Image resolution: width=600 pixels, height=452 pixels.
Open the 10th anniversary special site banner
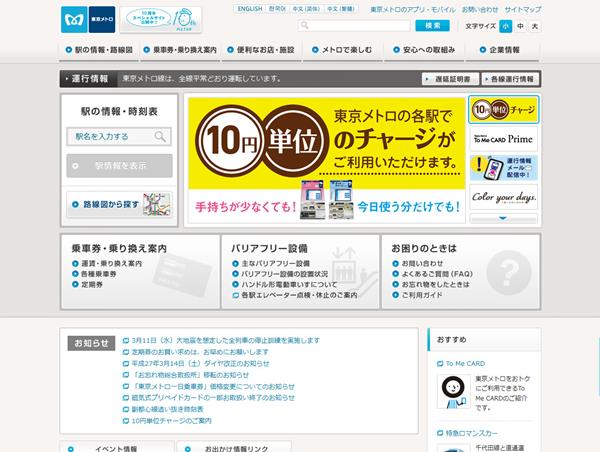[161, 20]
